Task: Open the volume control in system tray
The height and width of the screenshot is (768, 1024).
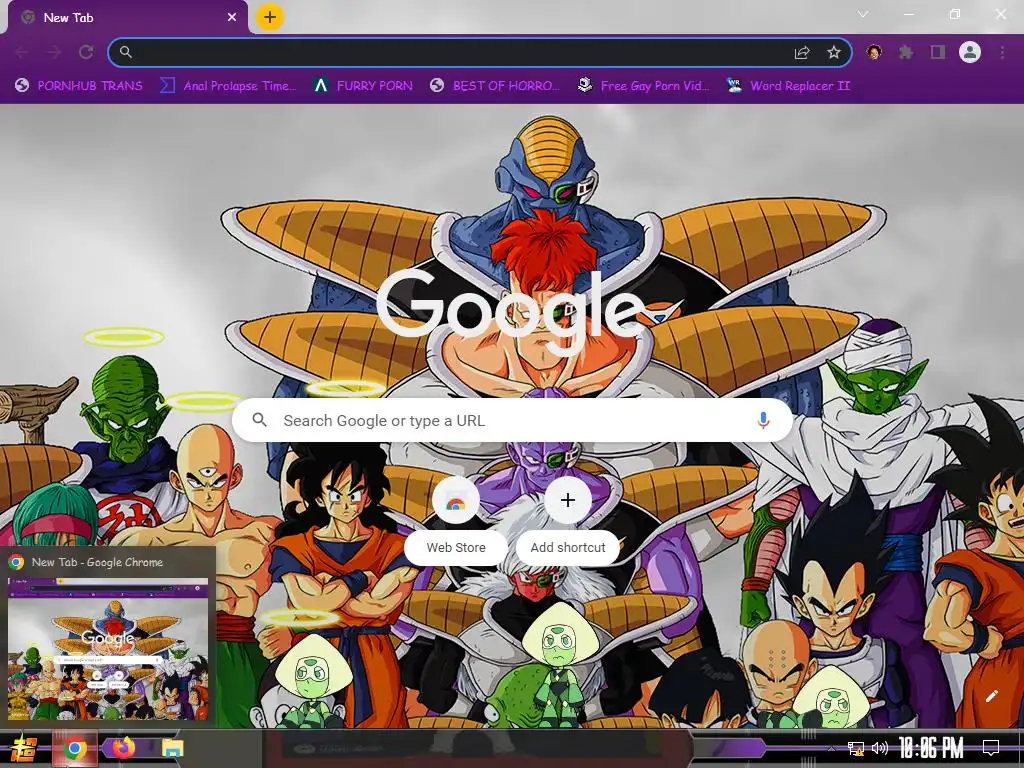Action: 880,748
